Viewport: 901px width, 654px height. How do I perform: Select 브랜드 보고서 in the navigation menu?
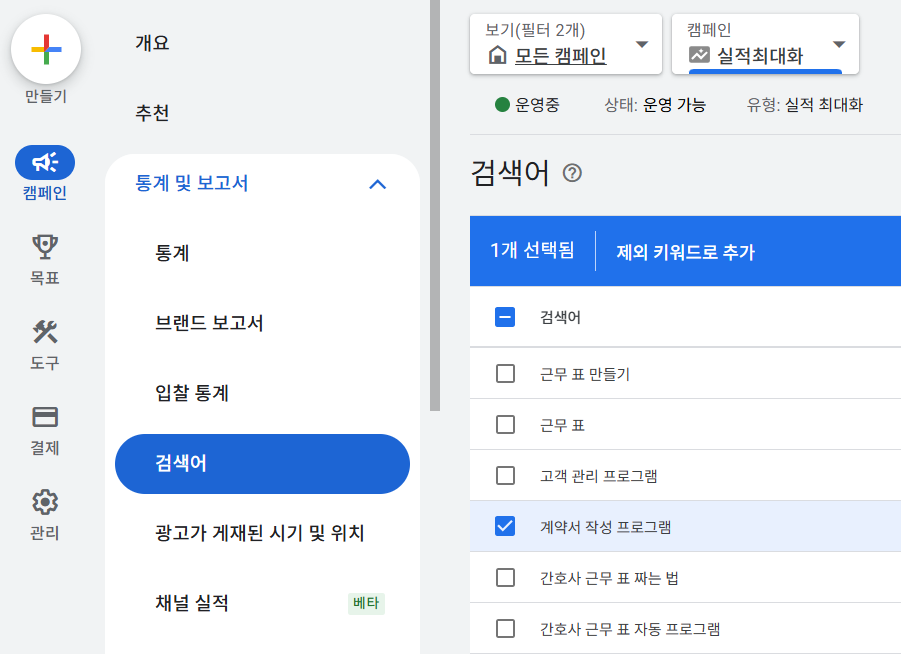(209, 323)
